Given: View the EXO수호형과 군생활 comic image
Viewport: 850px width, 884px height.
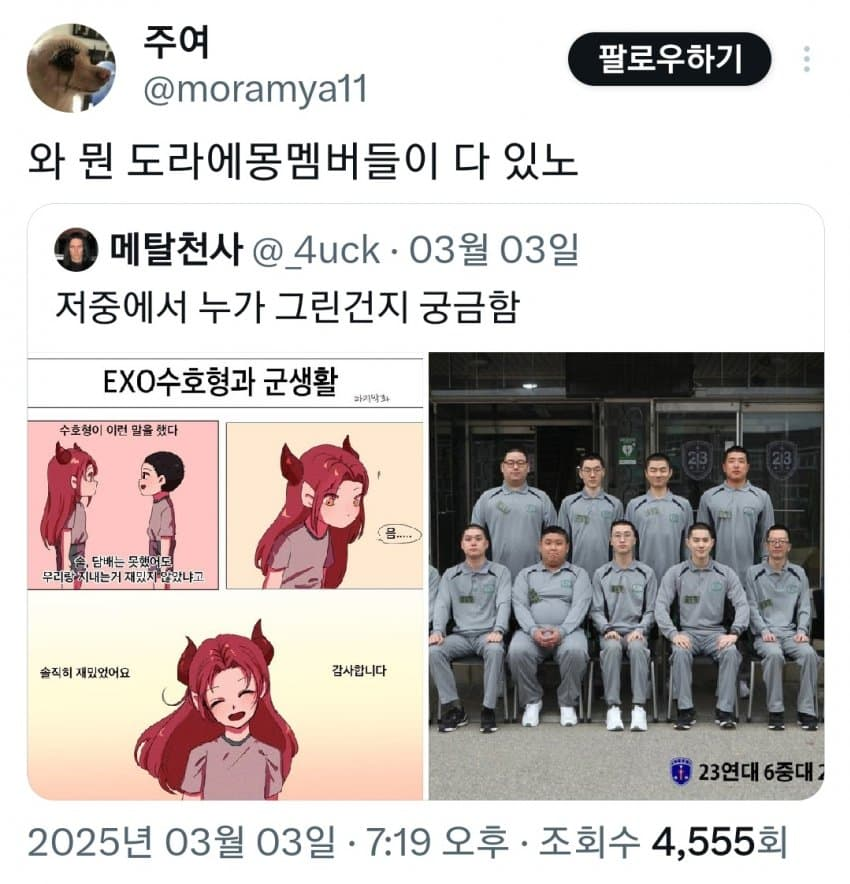Looking at the screenshot, I should coord(225,576).
